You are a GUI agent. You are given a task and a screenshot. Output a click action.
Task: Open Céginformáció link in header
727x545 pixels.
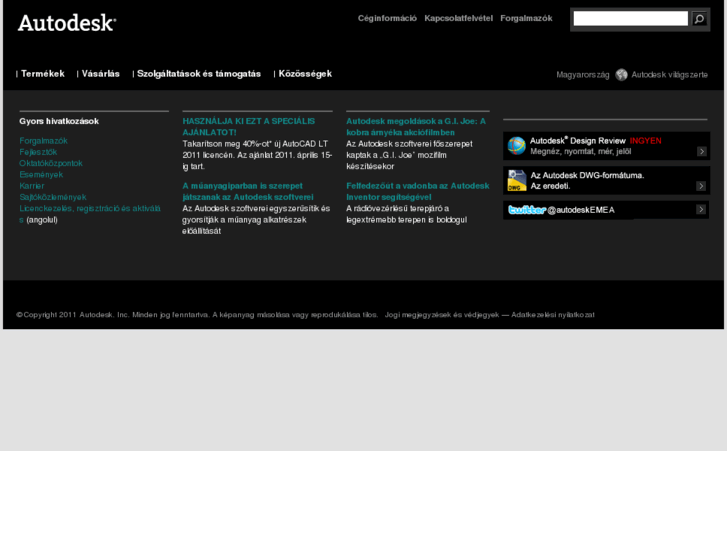coord(387,18)
